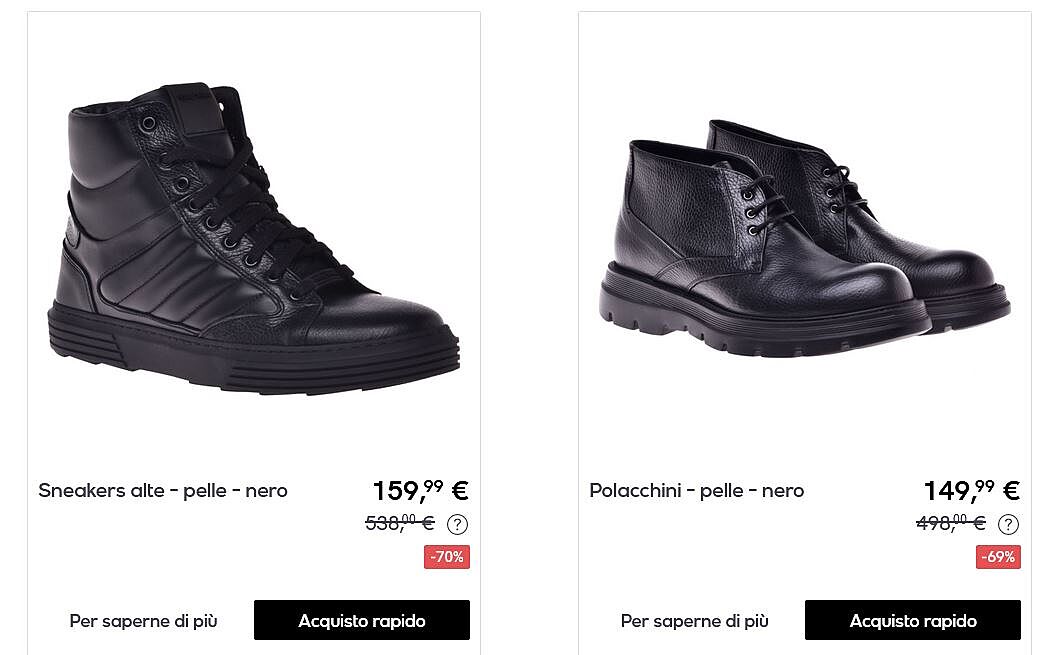The width and height of the screenshot is (1042, 655).
Task: Open the high-top black sneakers product image
Action: click(x=253, y=238)
